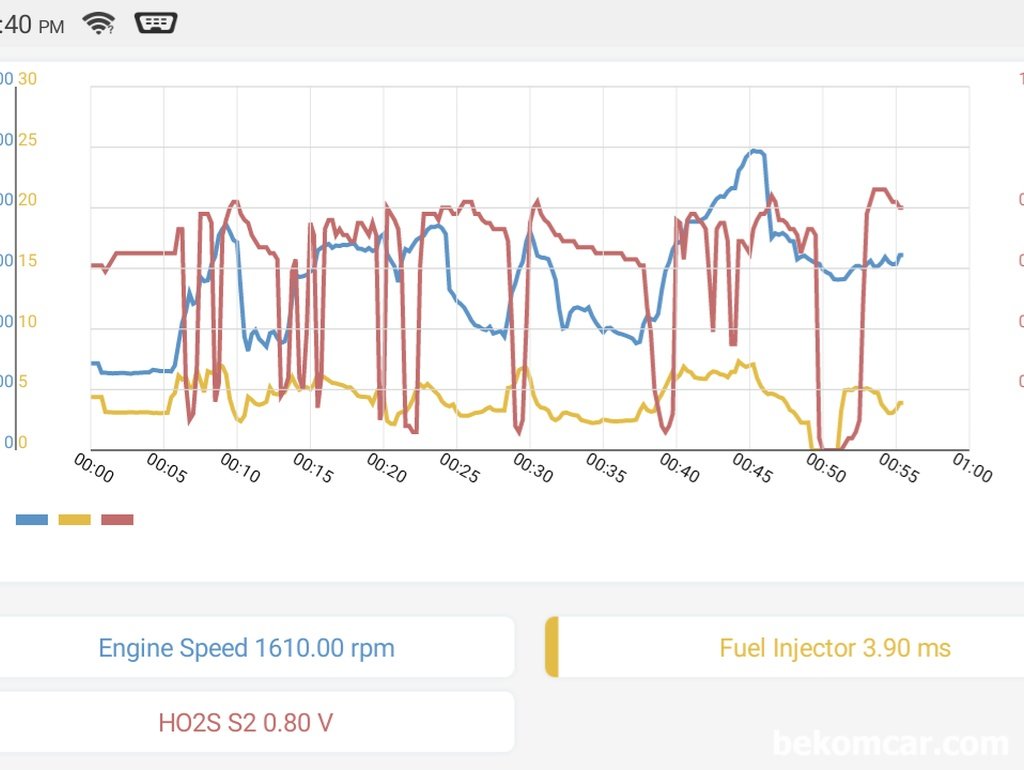
Task: Select the Fuel Injector 3.90 ms card
Action: coord(784,647)
